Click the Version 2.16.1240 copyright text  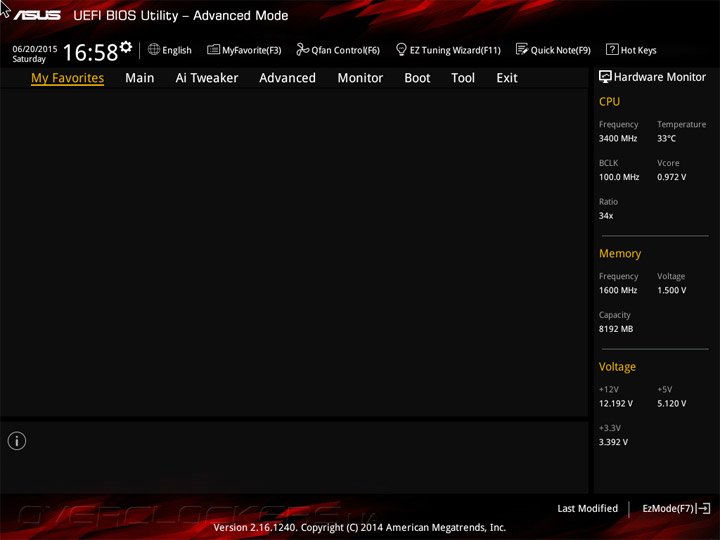[x=360, y=527]
